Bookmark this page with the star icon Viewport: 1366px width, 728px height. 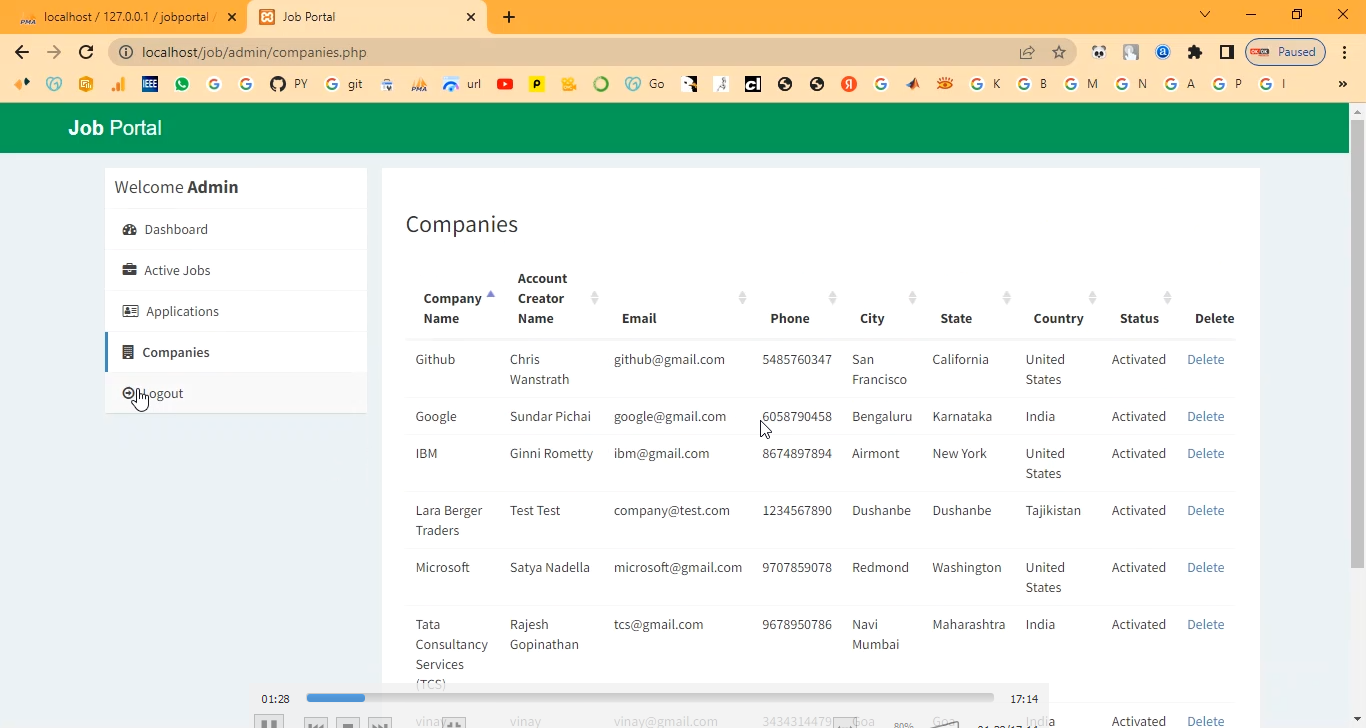[1059, 52]
